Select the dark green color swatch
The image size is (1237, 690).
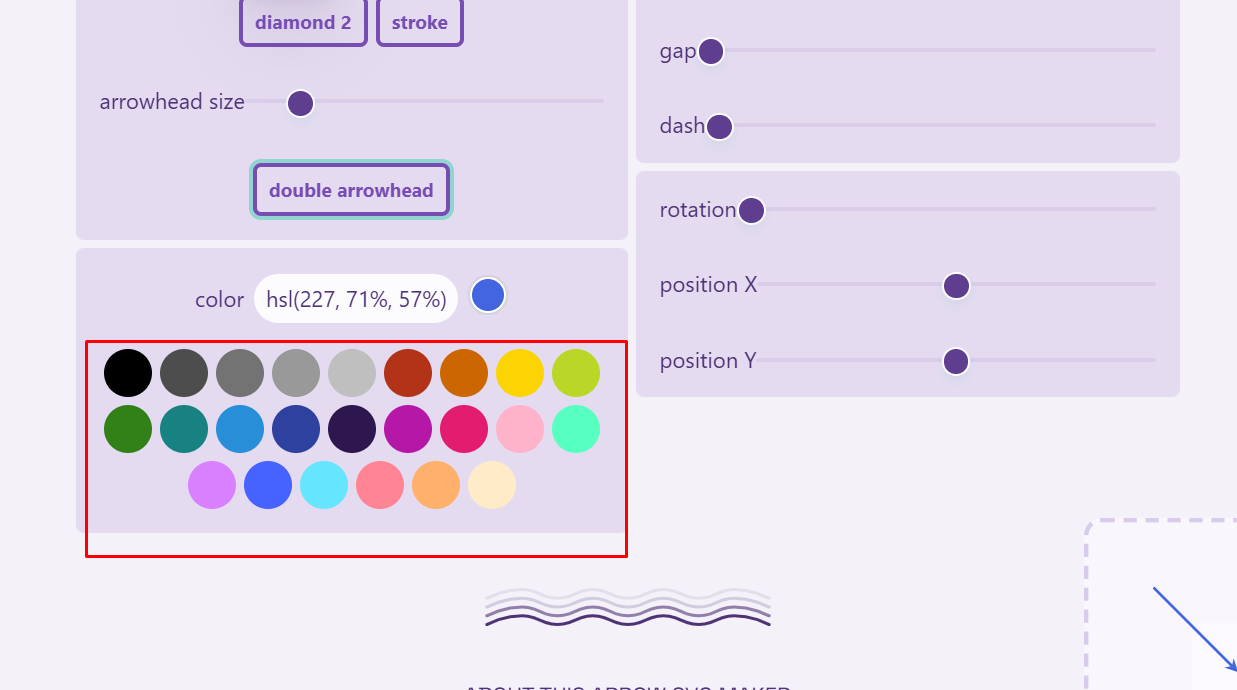(x=127, y=428)
